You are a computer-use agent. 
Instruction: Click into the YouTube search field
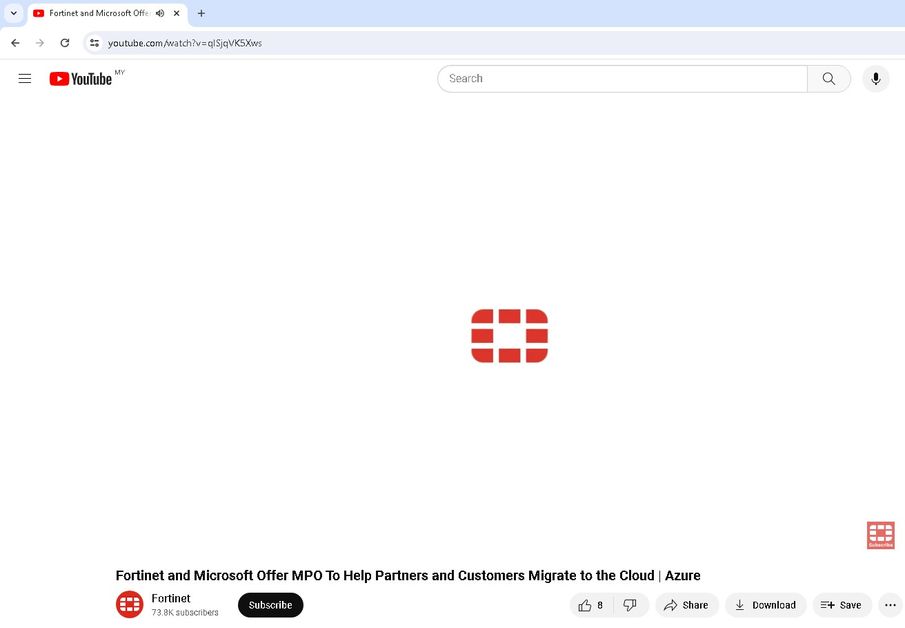coord(622,78)
